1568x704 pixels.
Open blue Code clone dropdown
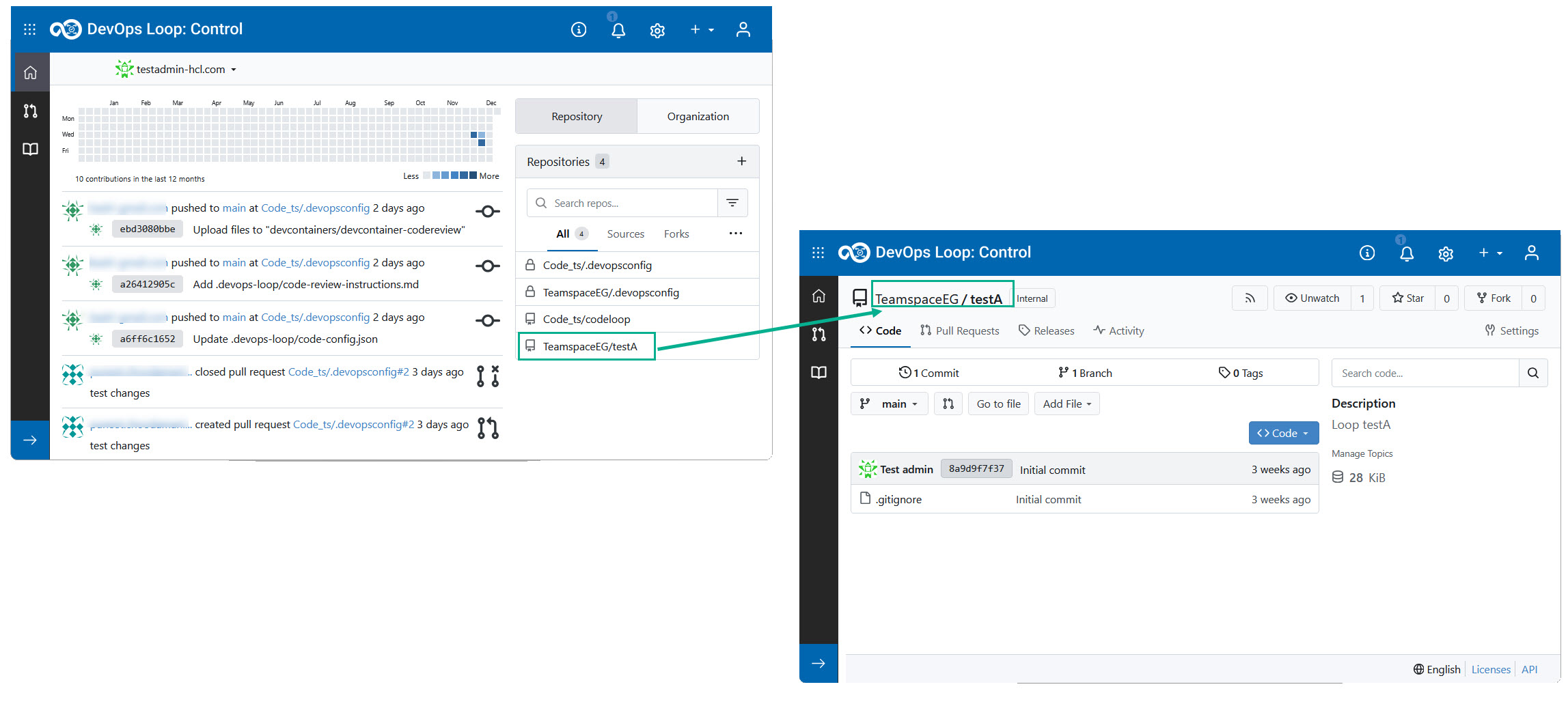[1283, 433]
